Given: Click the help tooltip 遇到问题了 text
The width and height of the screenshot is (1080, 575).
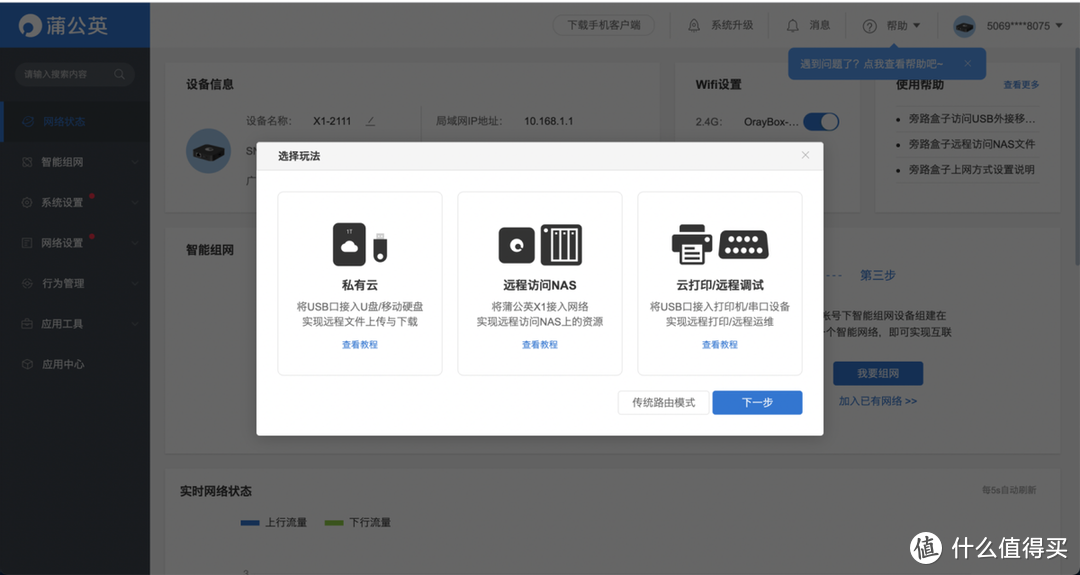Looking at the screenshot, I should coord(871,64).
